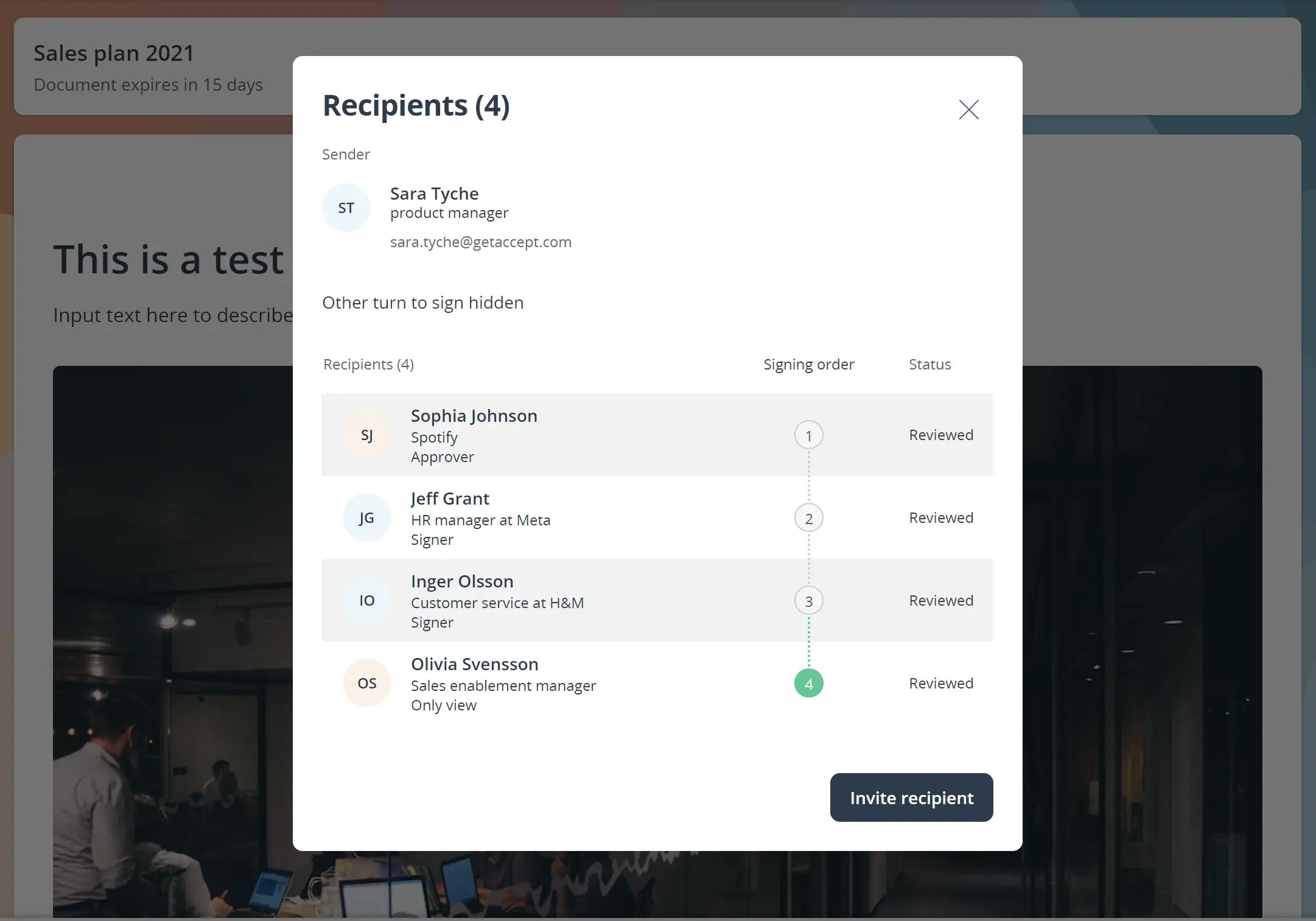Click Sophia Johnson's SJ avatar
Image resolution: width=1316 pixels, height=921 pixels.
pyautogui.click(x=367, y=435)
